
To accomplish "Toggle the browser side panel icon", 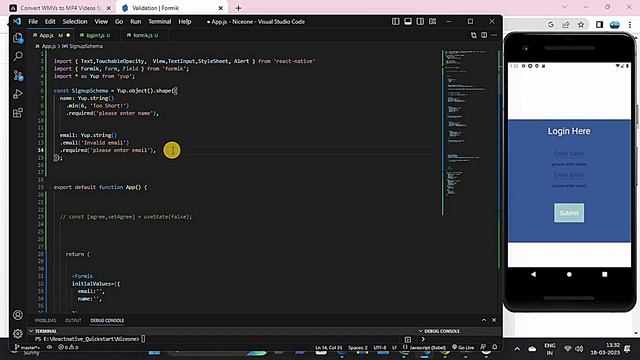I will pos(599,24).
